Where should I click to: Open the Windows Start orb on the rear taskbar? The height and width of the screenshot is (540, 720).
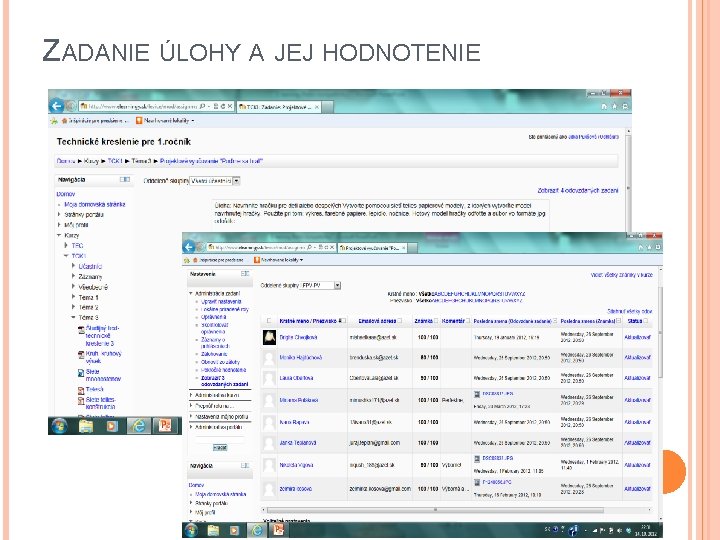pyautogui.click(x=59, y=426)
